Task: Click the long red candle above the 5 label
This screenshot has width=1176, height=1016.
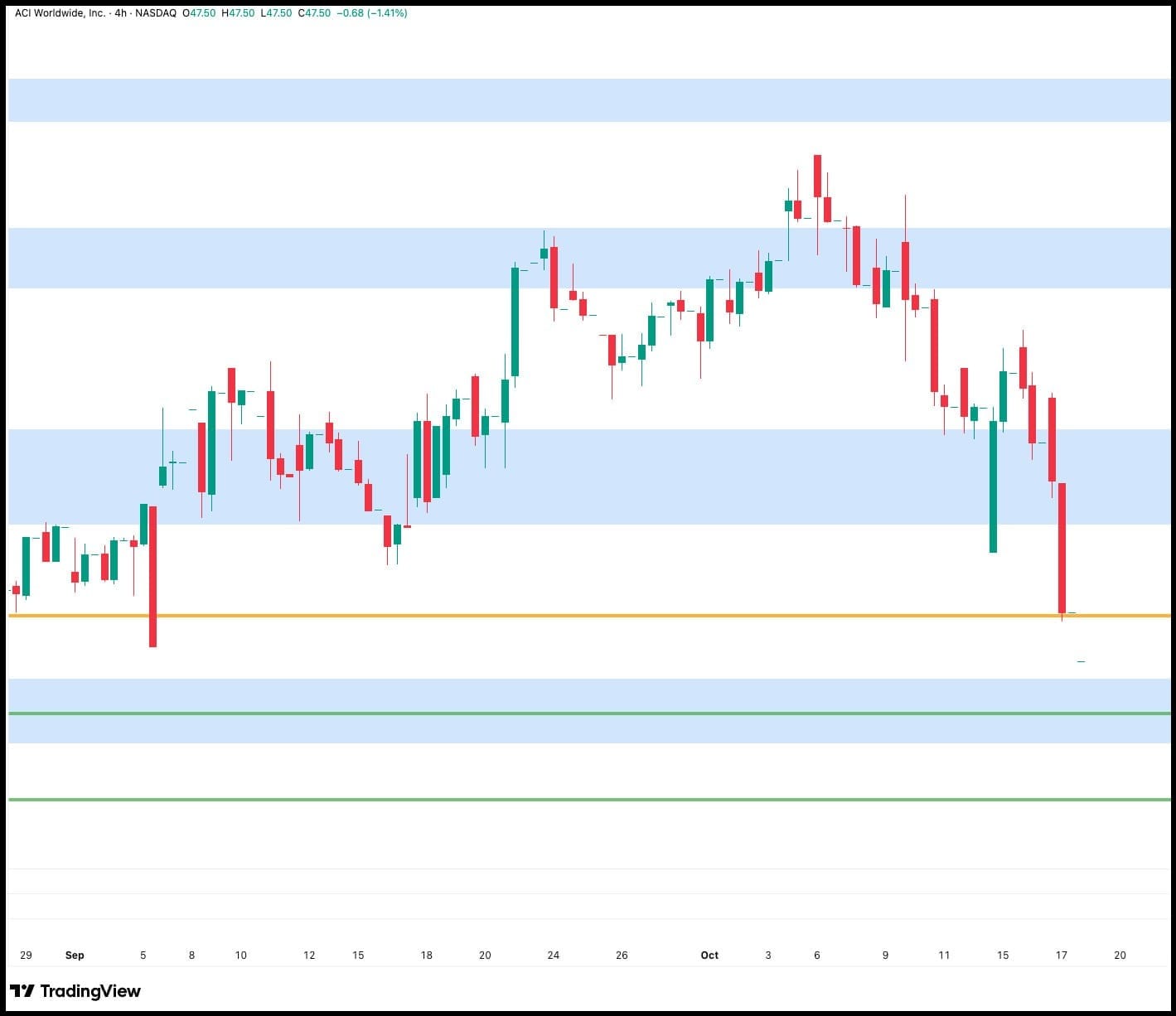Action: click(152, 576)
